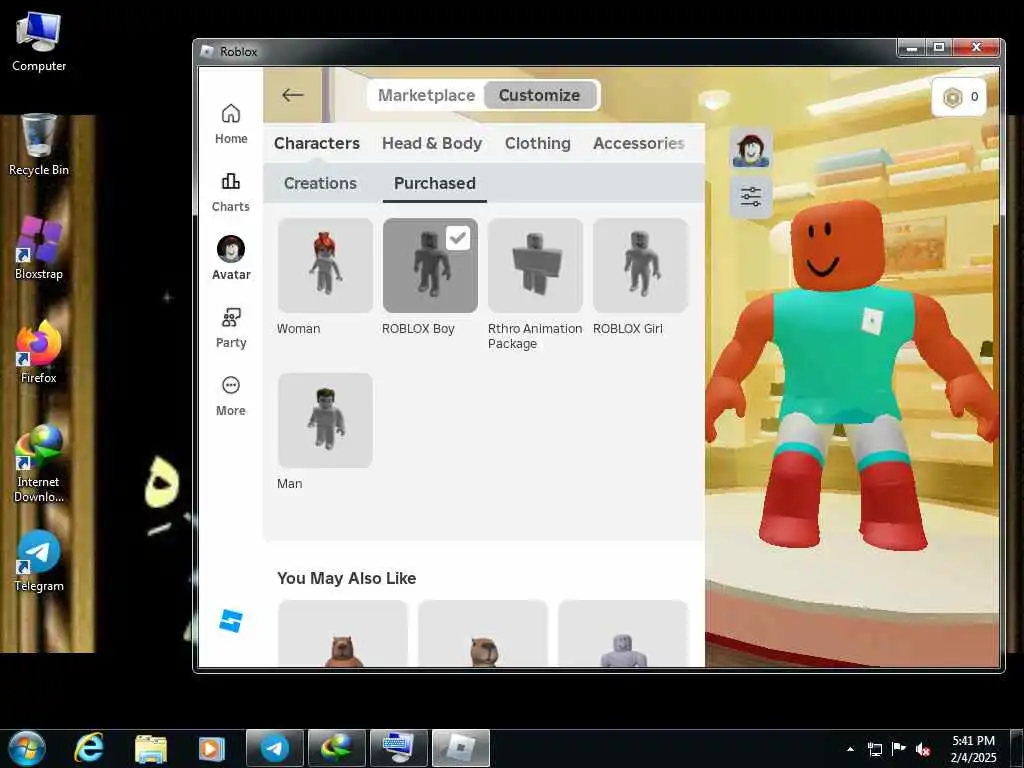The width and height of the screenshot is (1024, 768).
Task: Select the Bloxstrap desktop shortcut
Action: (39, 249)
